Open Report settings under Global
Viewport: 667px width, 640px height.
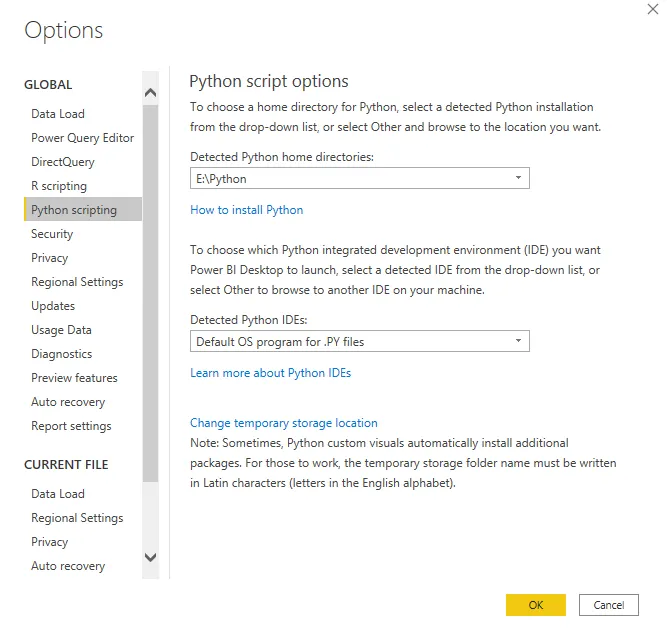tap(71, 426)
